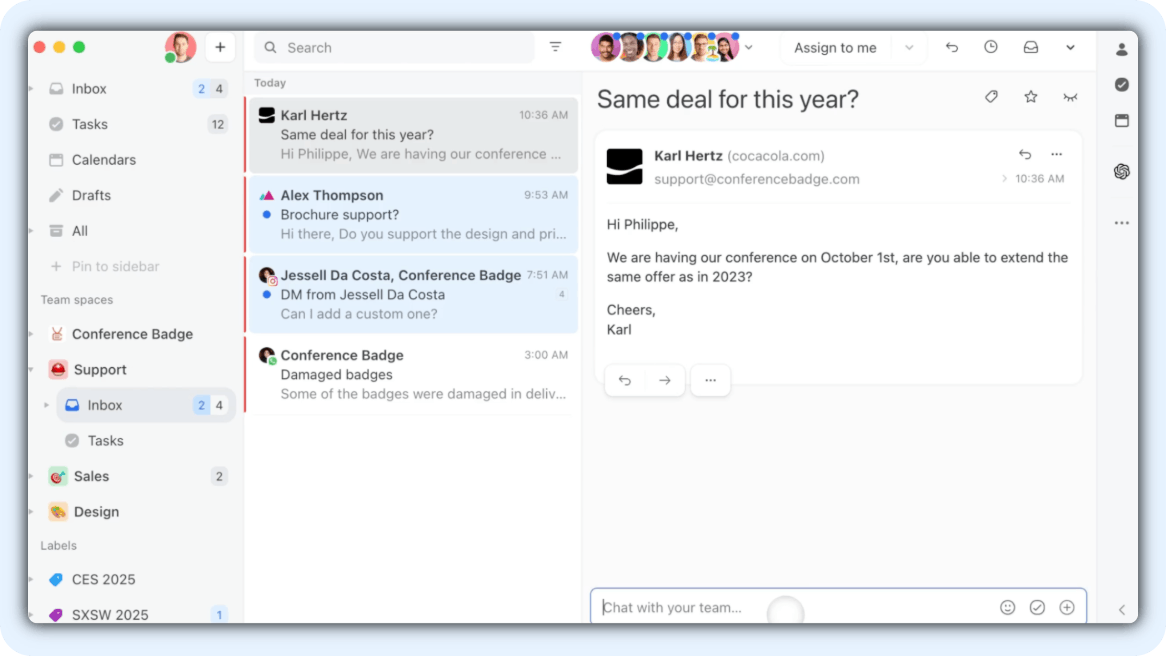
Task: Click the plus compose button
Action: point(220,47)
